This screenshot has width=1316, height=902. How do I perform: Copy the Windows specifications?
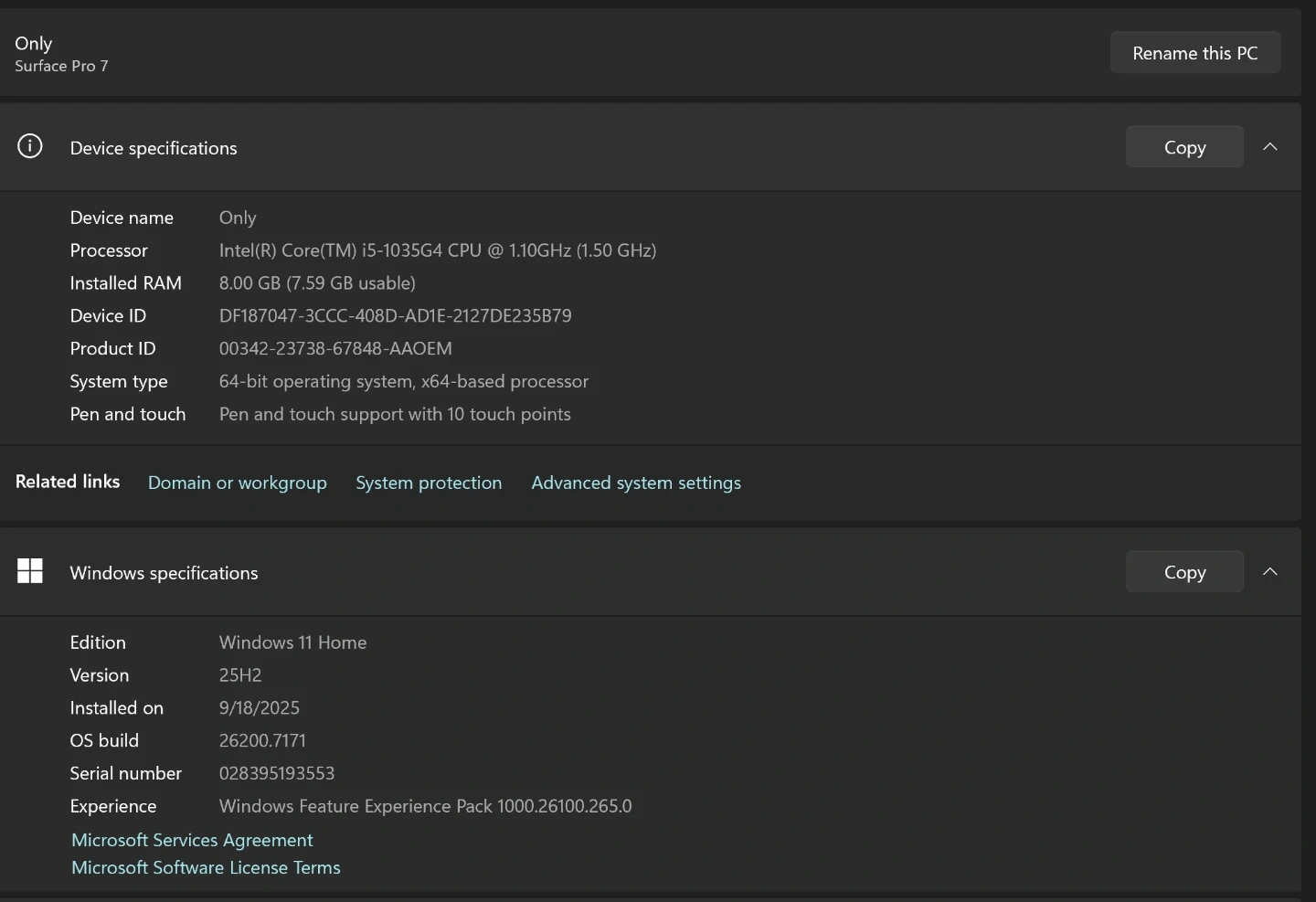point(1184,572)
